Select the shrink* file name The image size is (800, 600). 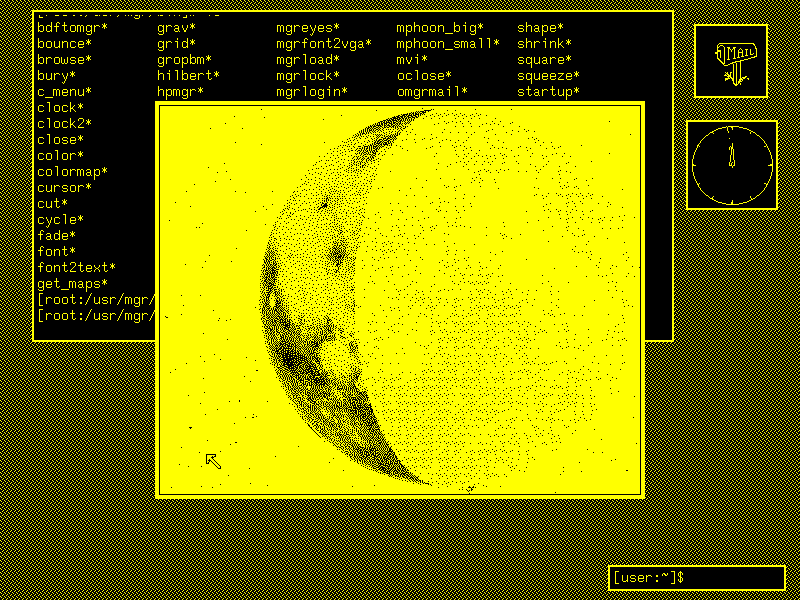click(x=544, y=44)
